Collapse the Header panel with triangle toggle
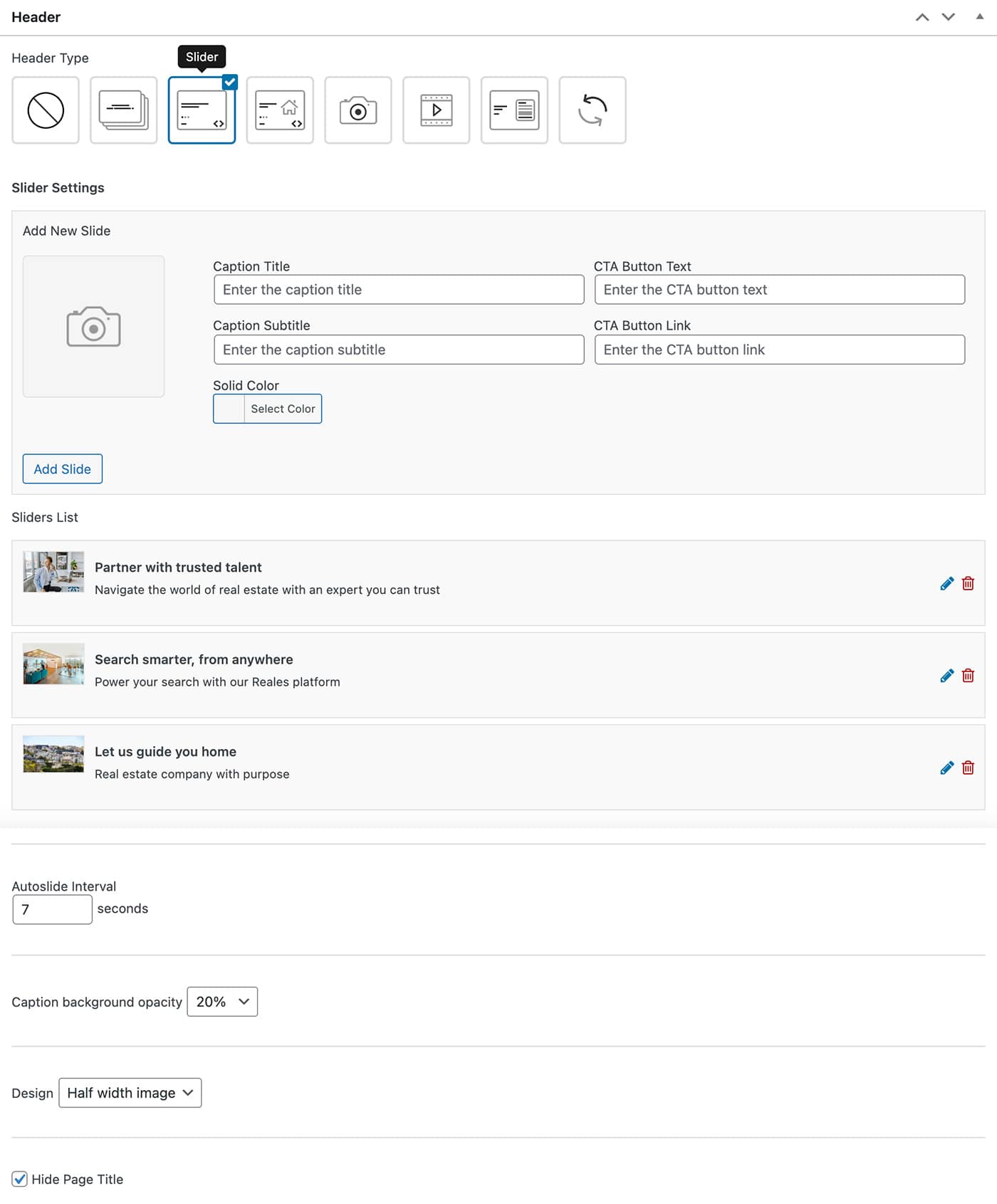This screenshot has height=1204, width=997. (980, 17)
